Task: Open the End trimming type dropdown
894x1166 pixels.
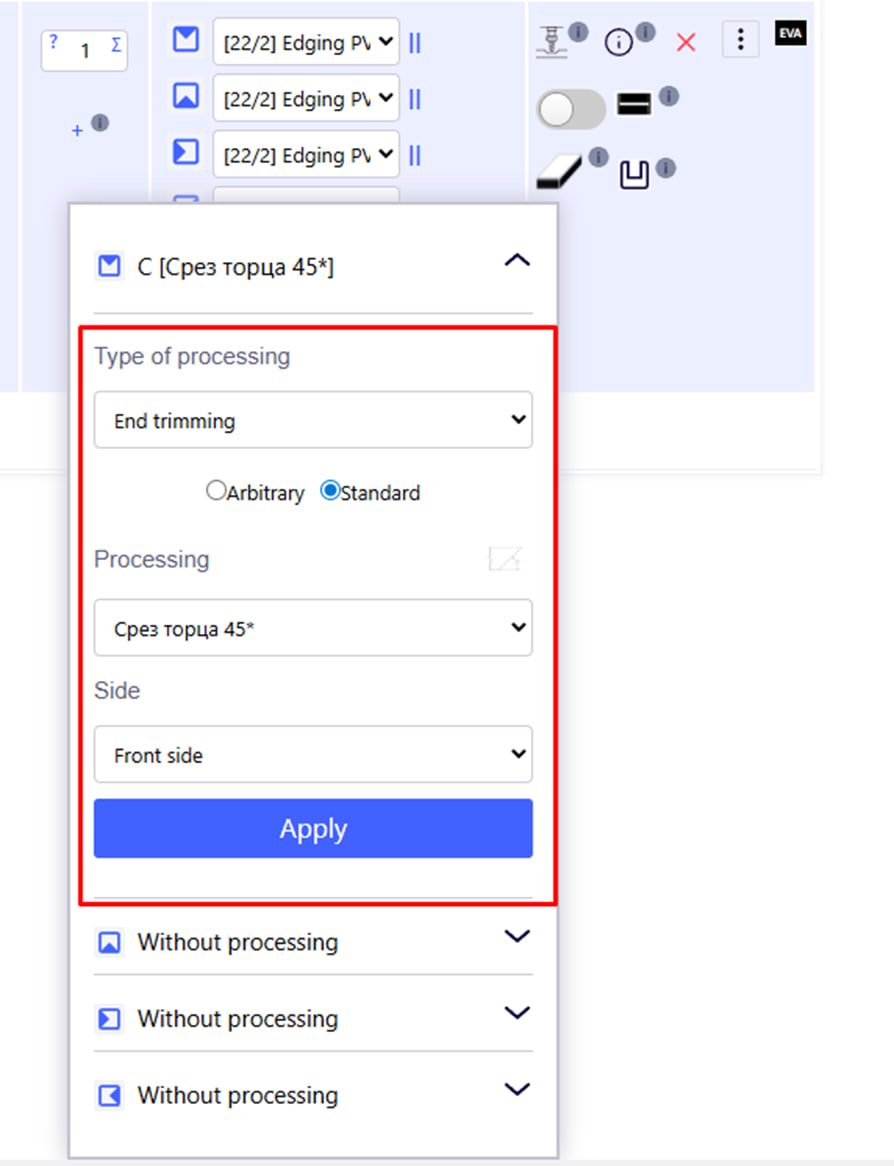Action: (x=313, y=420)
